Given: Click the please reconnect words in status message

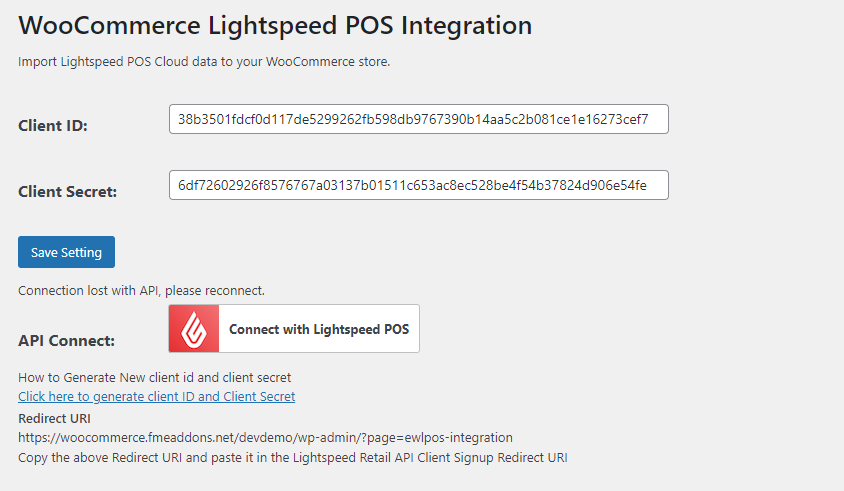Looking at the screenshot, I should (215, 291).
